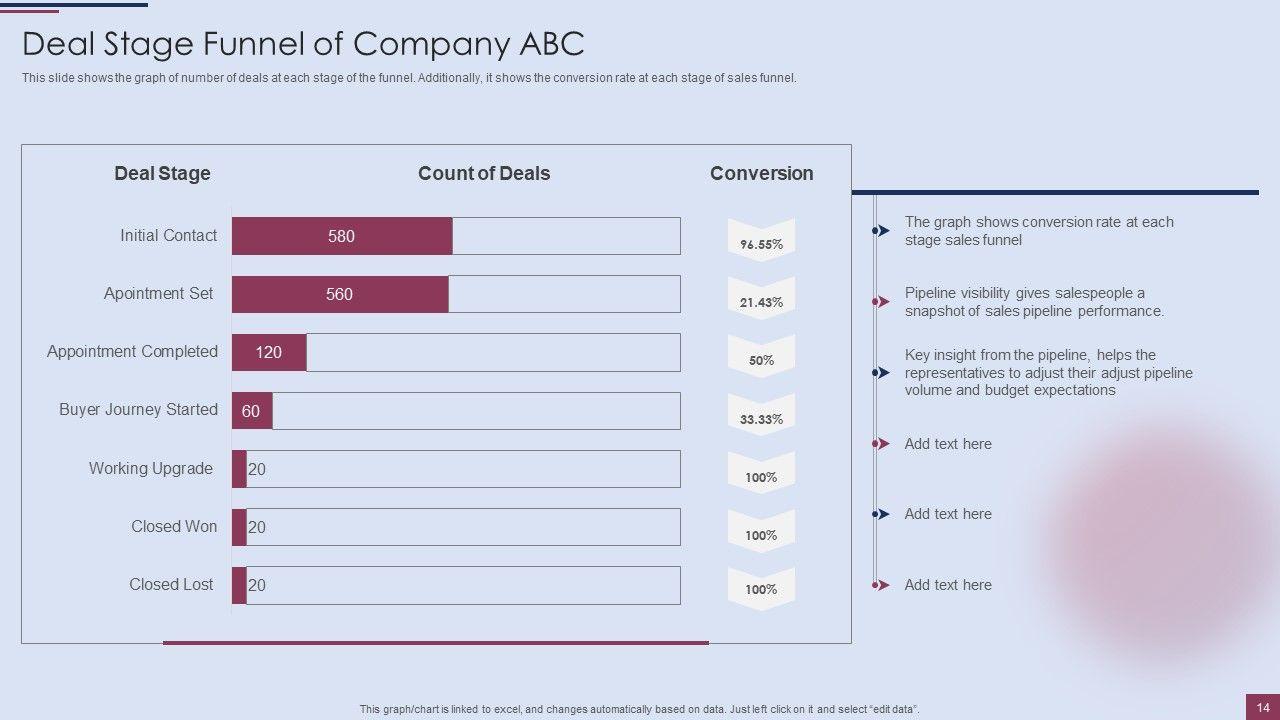Select the 50% conversion chevron badge
1280x720 pixels.
pos(761,357)
